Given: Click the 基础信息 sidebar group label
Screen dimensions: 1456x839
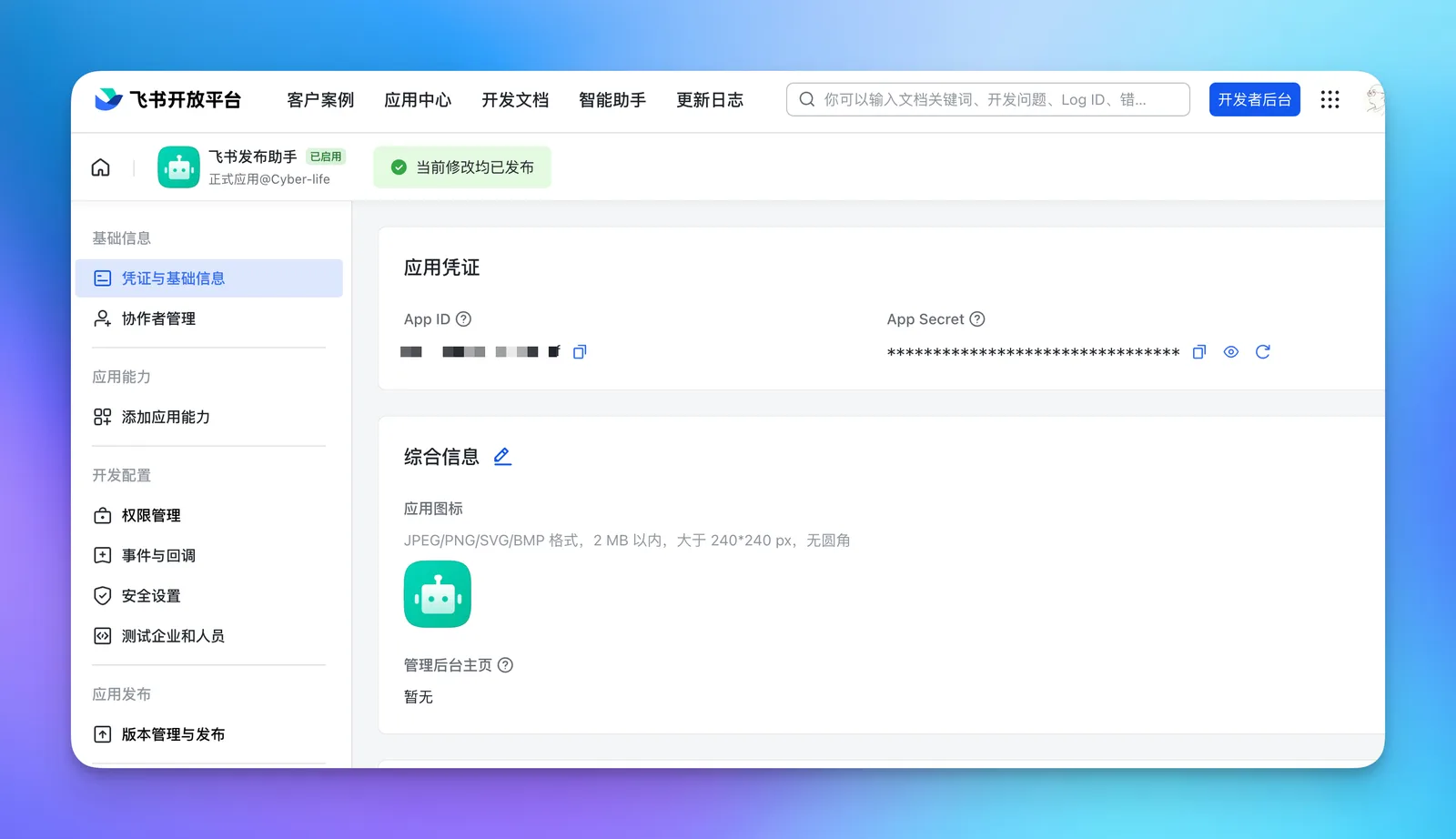Looking at the screenshot, I should pos(121,238).
